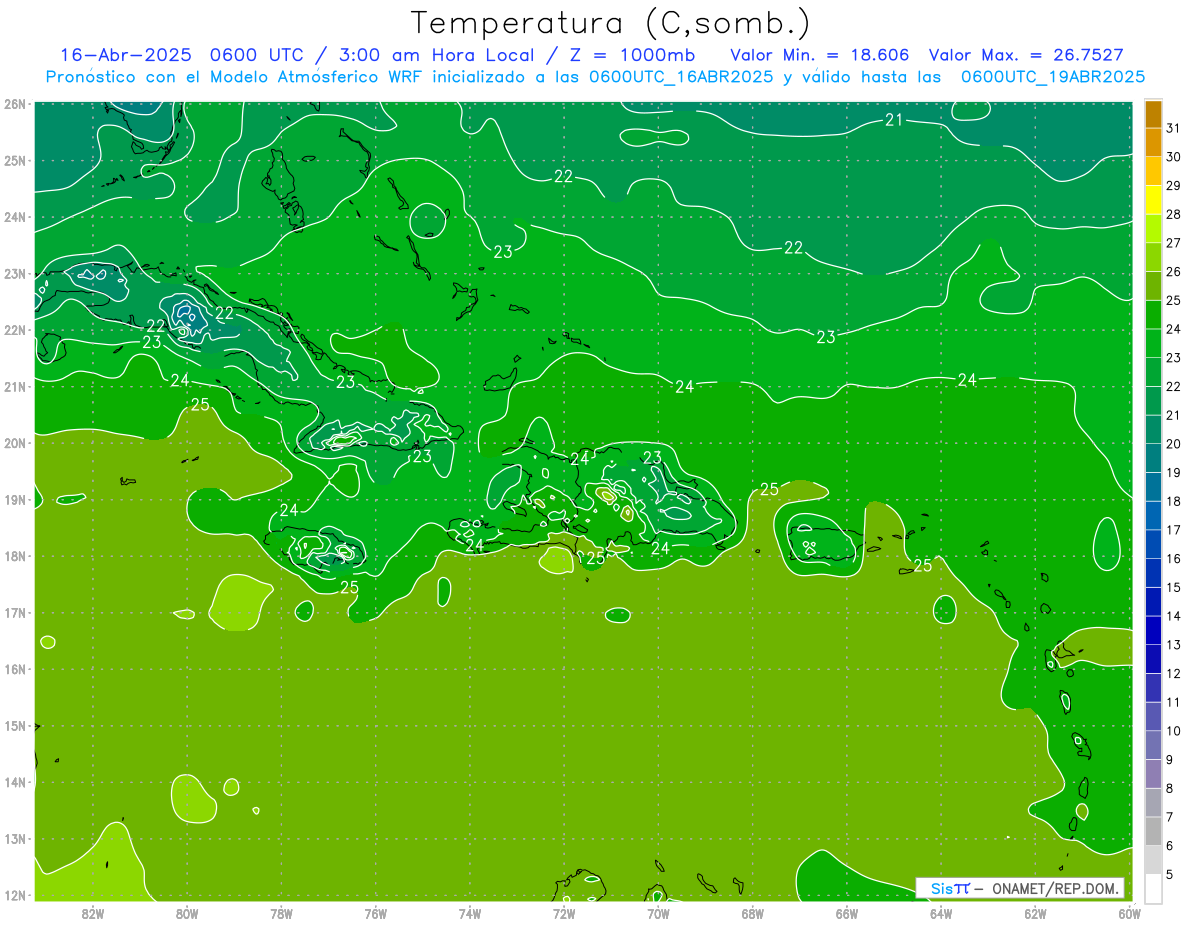Viewport: 1200px width, 927px height.
Task: Click the 66W longitude axis label
Action: pos(846,913)
